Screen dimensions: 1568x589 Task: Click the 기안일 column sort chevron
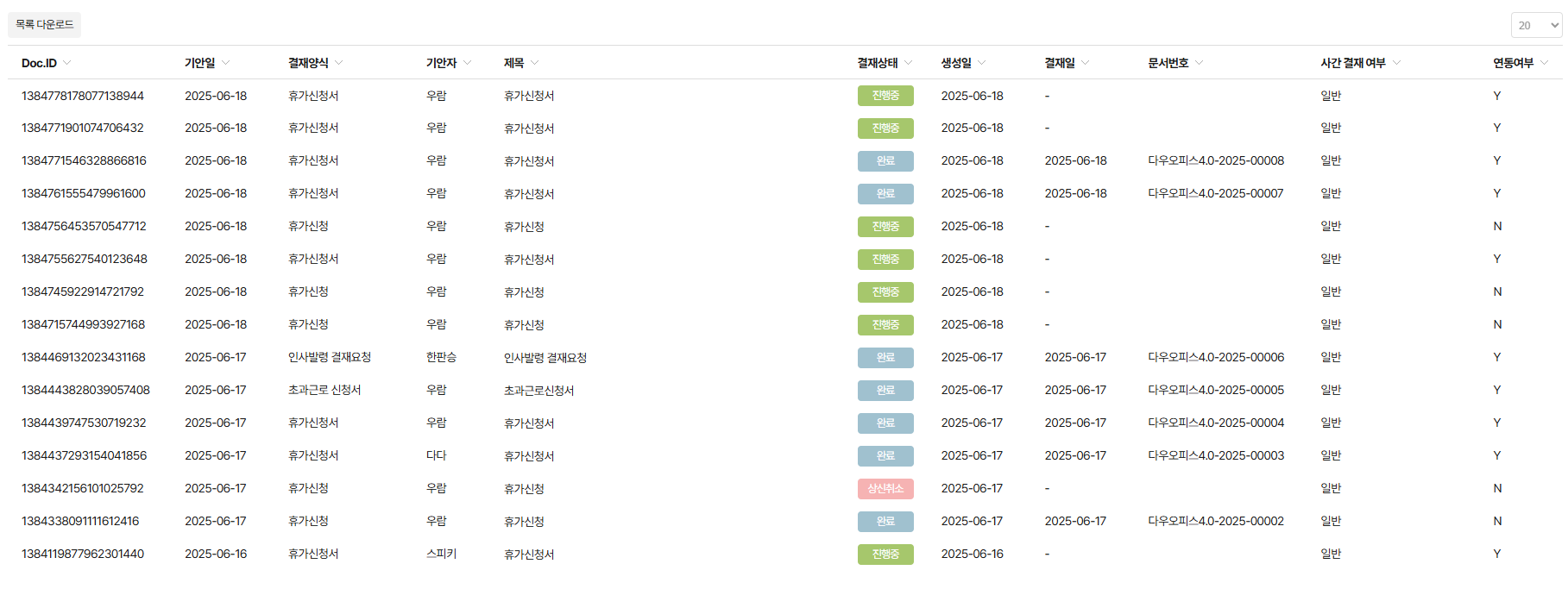[x=226, y=63]
